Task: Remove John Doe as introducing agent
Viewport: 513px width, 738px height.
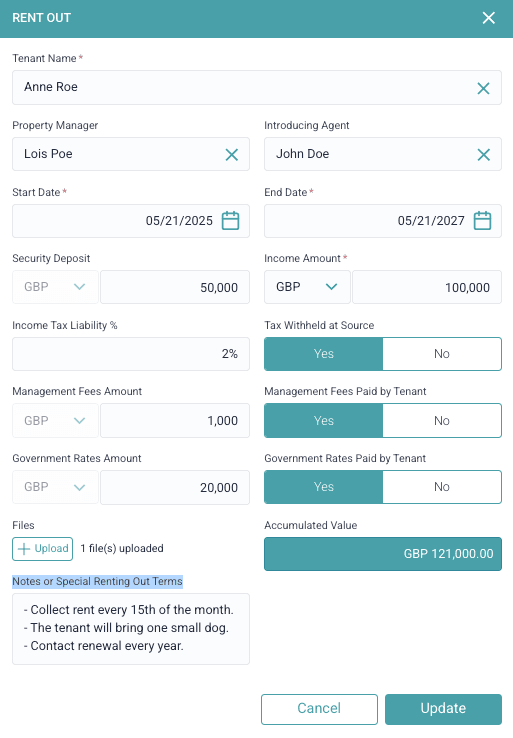Action: pyautogui.click(x=483, y=154)
